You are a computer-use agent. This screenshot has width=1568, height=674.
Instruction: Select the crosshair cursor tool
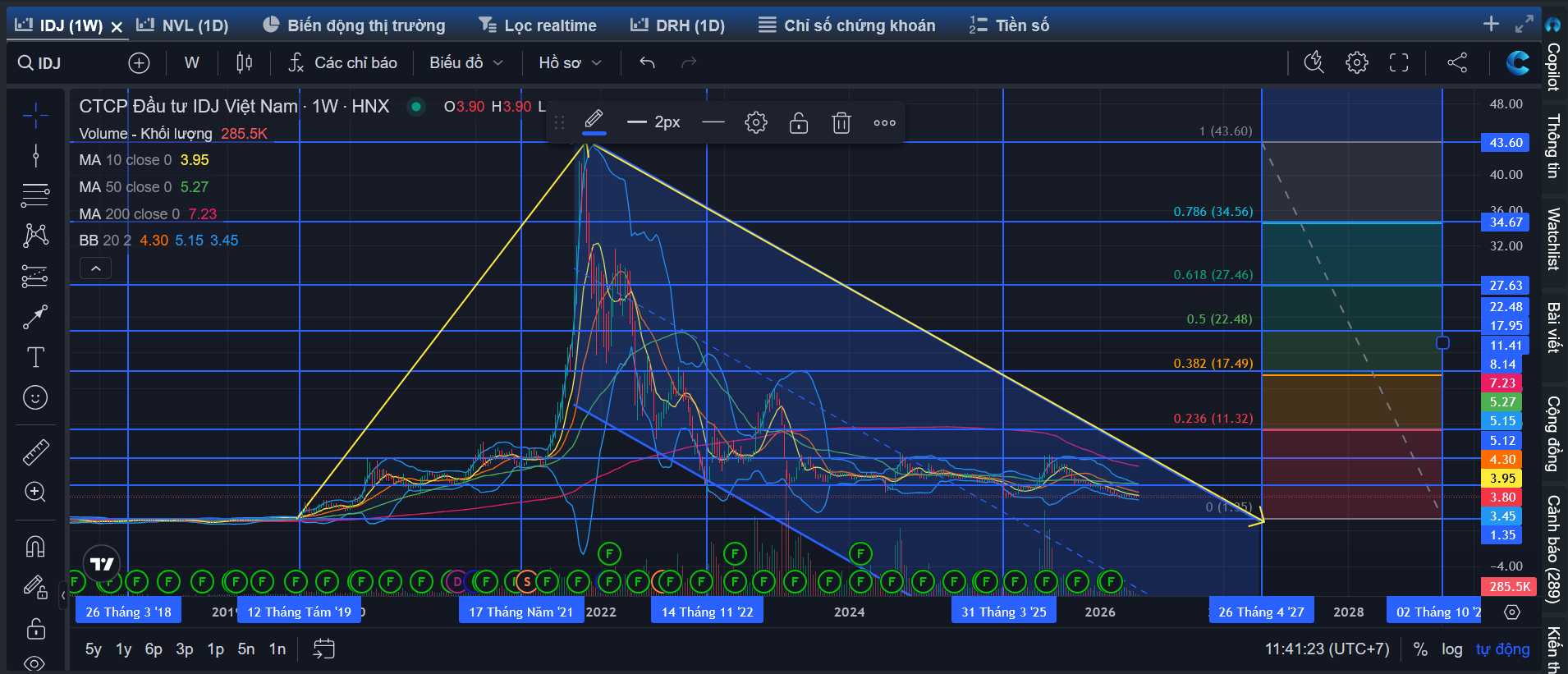pyautogui.click(x=35, y=116)
